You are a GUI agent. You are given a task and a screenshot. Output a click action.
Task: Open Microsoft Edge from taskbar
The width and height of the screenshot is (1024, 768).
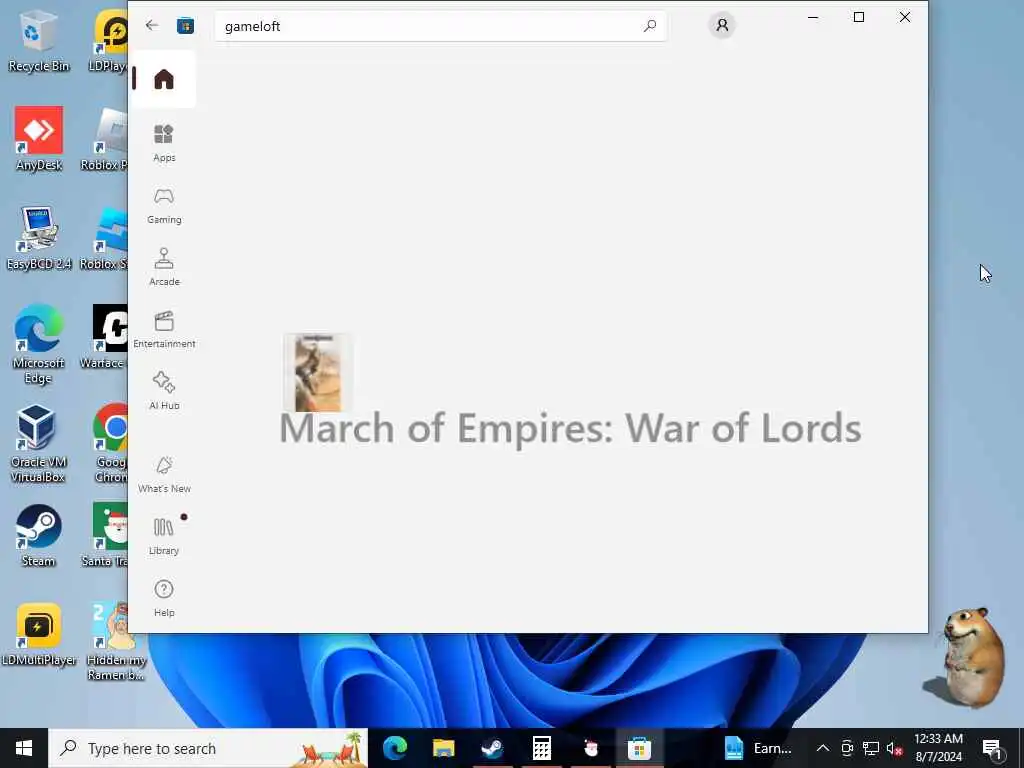[x=395, y=748]
